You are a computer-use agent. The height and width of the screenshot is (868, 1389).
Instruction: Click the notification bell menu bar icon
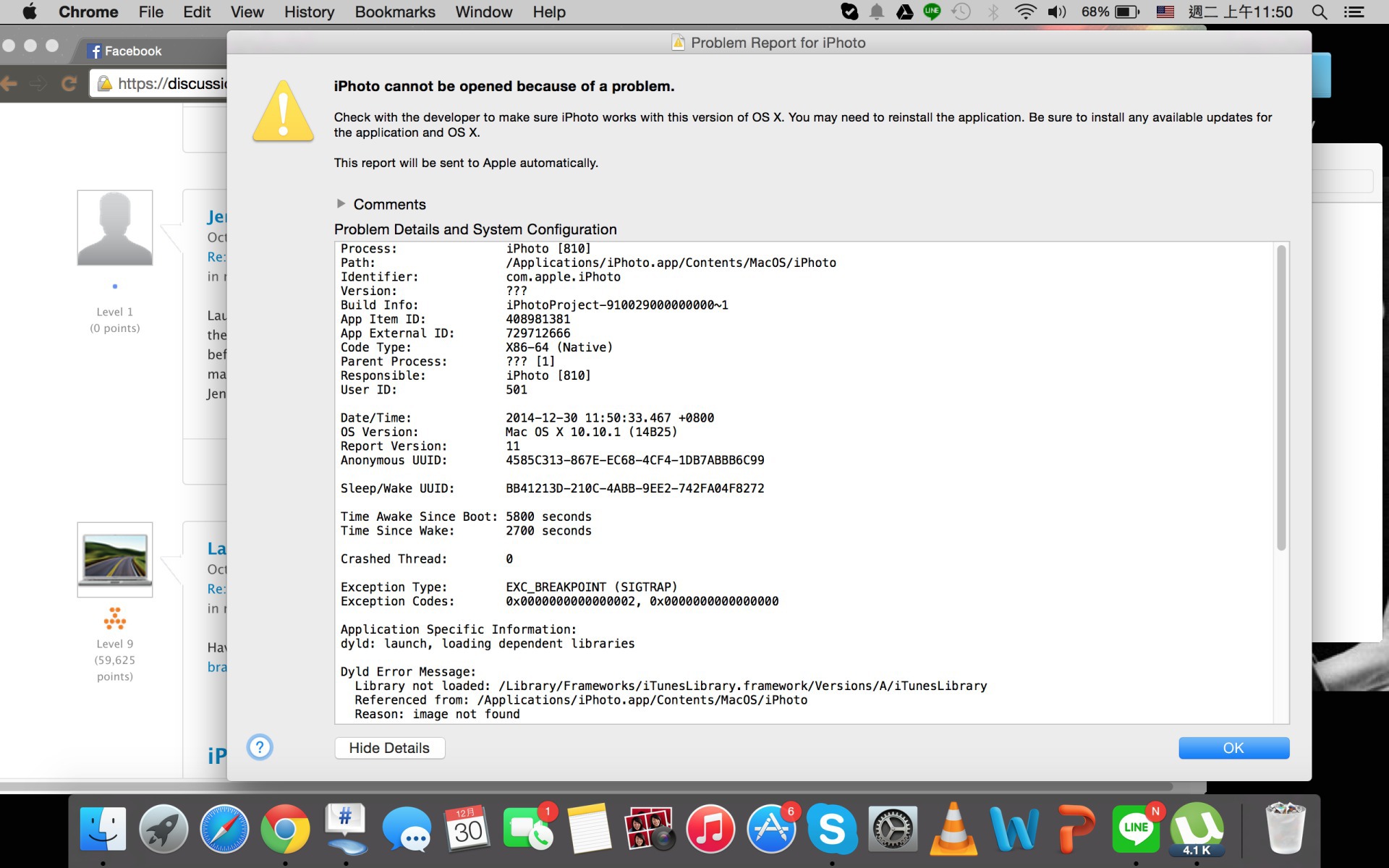[877, 12]
